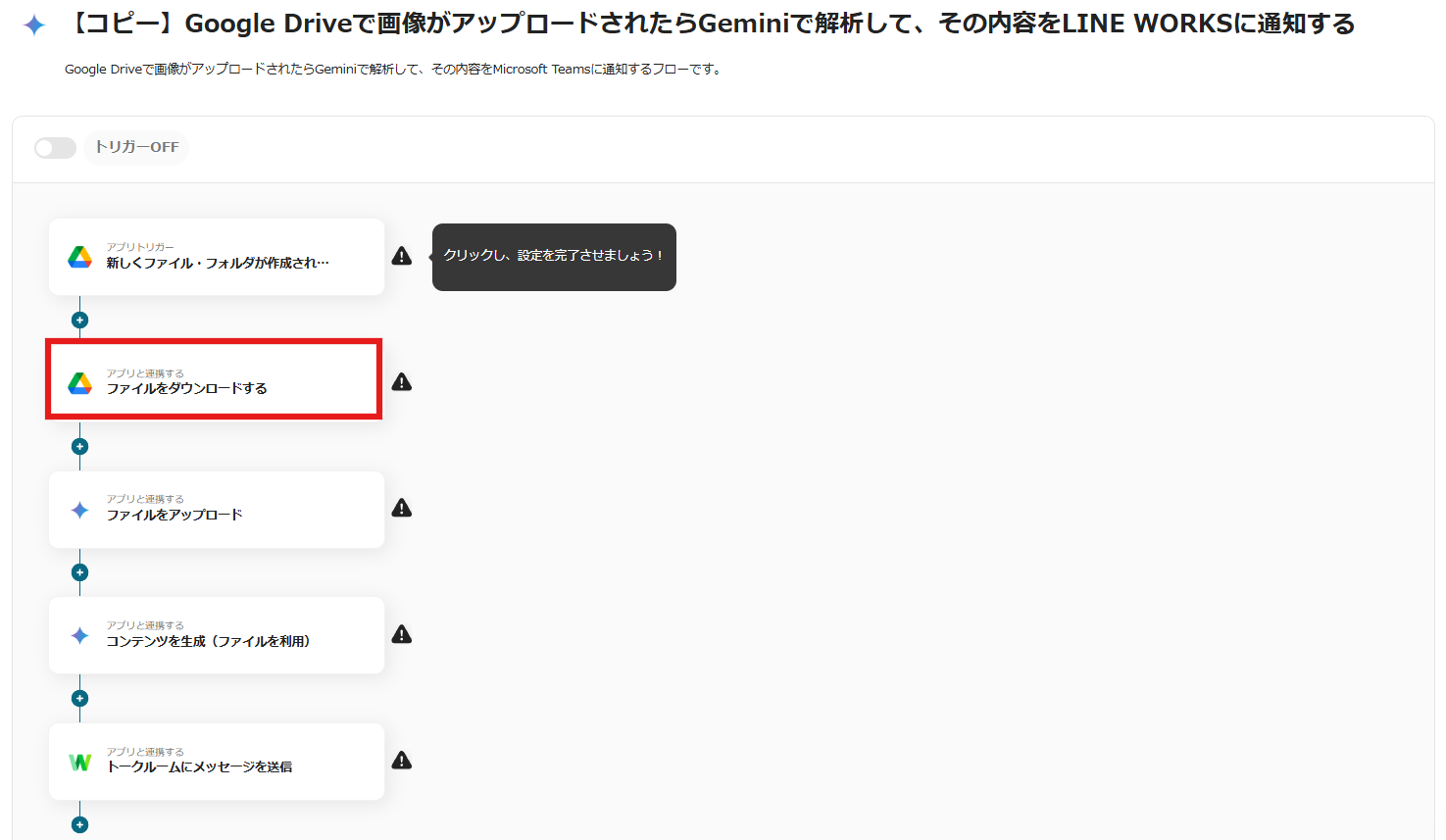Click Google Drive icon in trigger step

coord(80,257)
